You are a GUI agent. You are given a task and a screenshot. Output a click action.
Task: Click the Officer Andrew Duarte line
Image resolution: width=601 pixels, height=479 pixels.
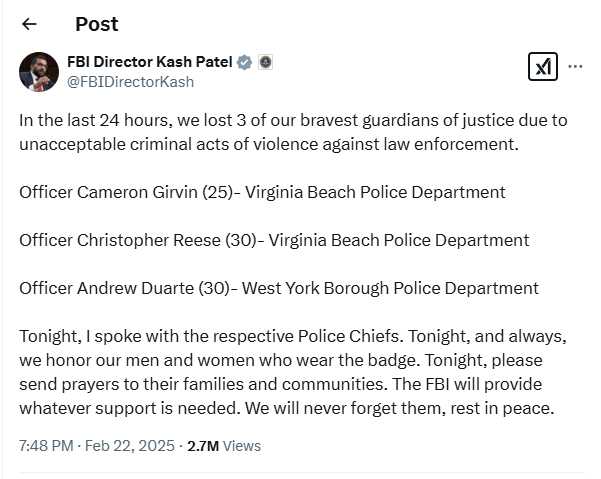[x=279, y=288]
